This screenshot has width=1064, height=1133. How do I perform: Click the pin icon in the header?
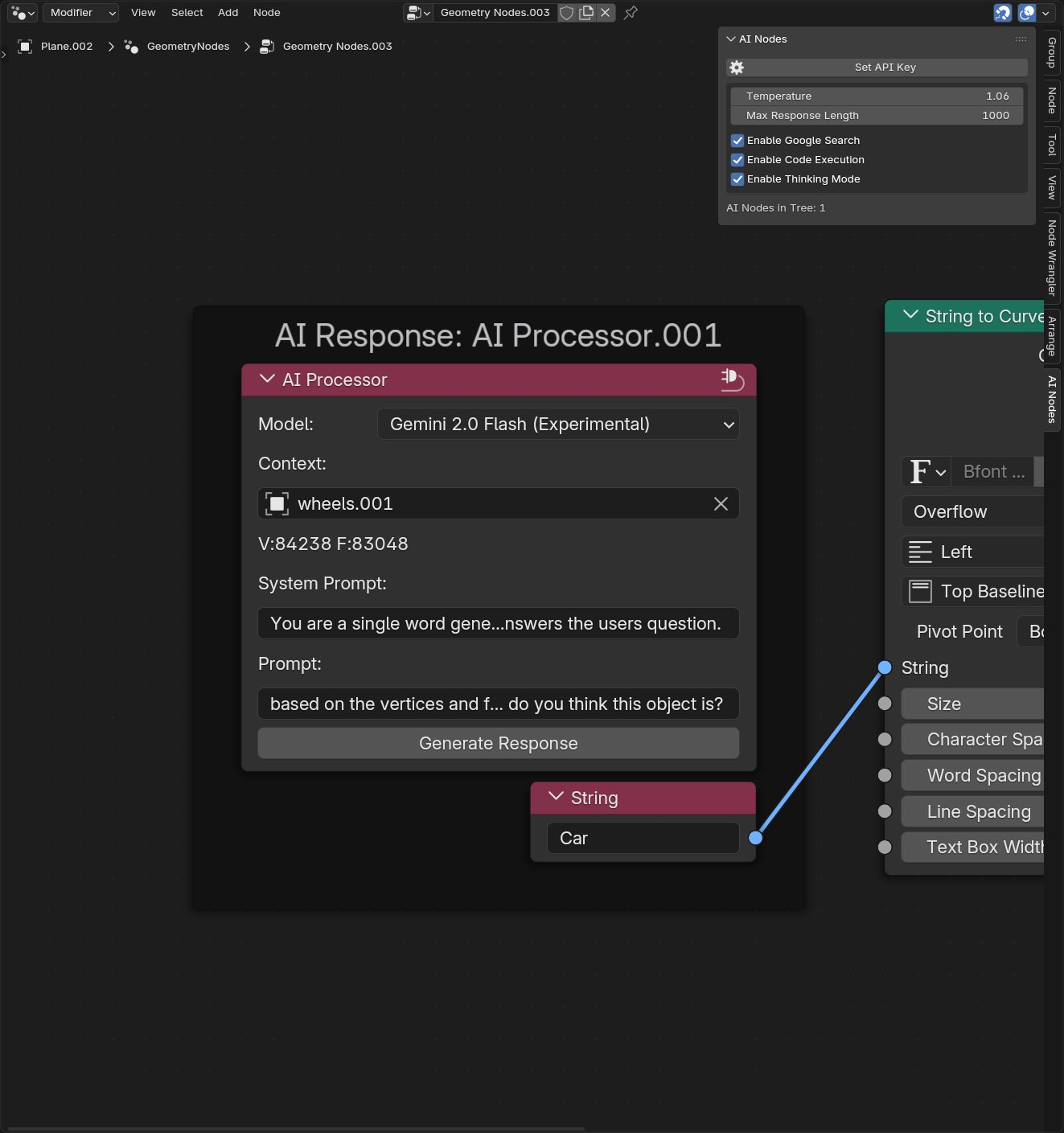pyautogui.click(x=630, y=13)
